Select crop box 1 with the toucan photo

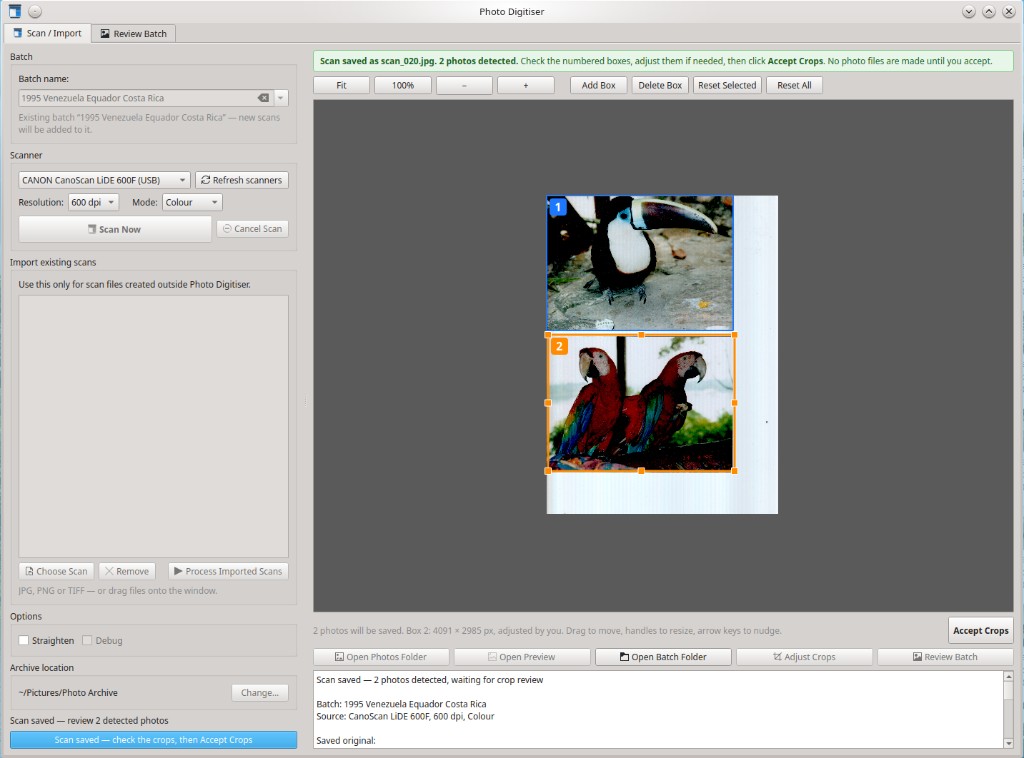coord(640,263)
